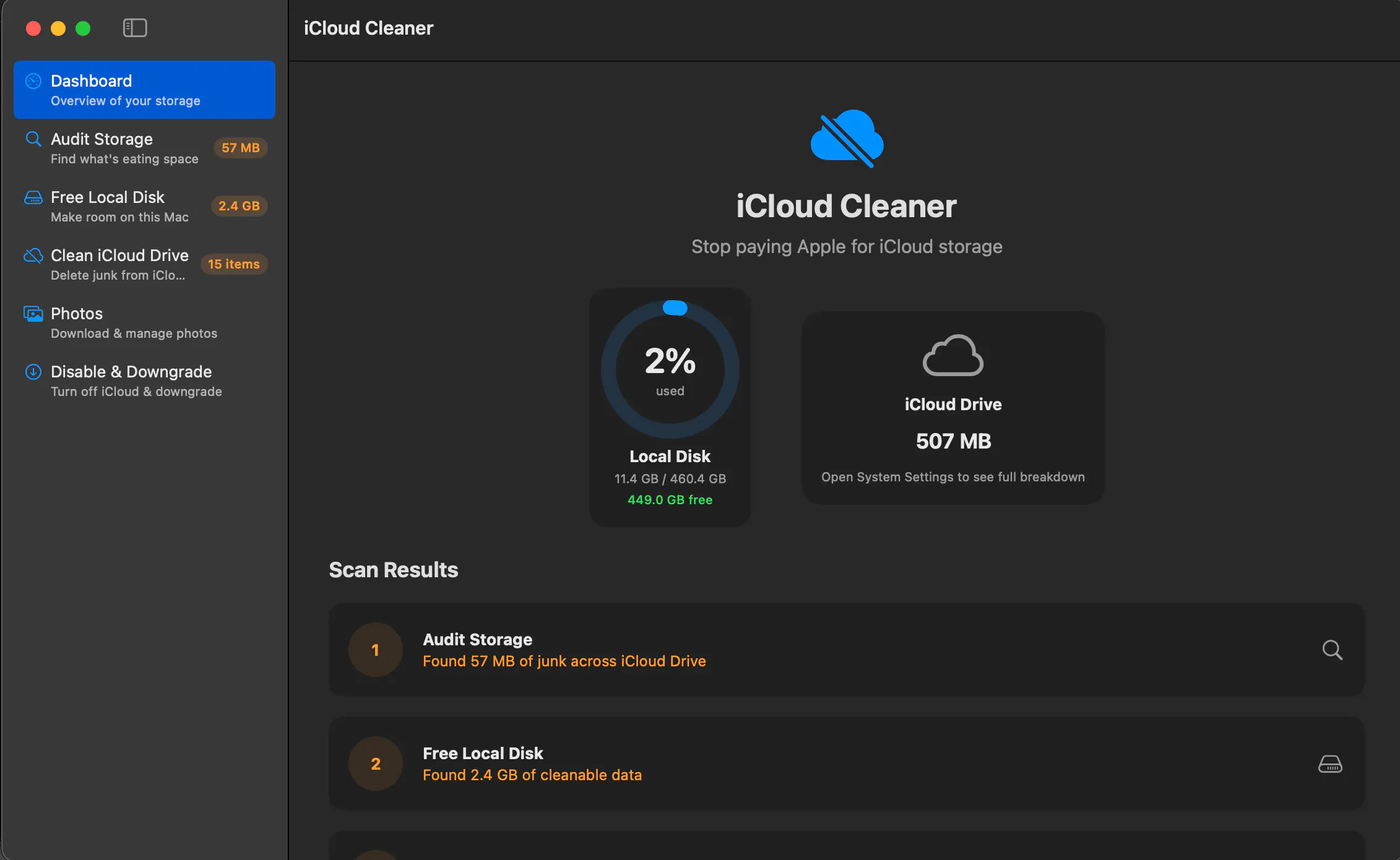
Task: Maximize the window with the green button
Action: pos(83,28)
